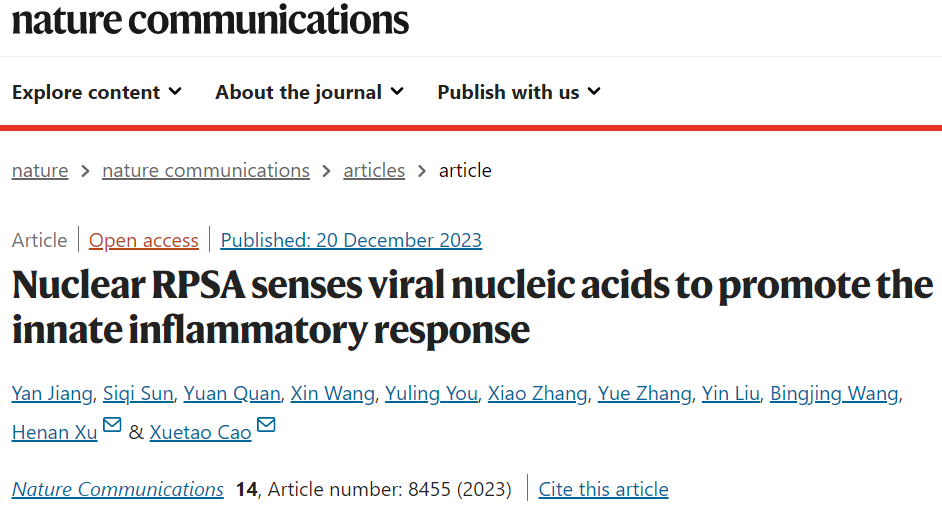942x505 pixels.
Task: Click the Xuetao Cao author link
Action: [x=201, y=432]
